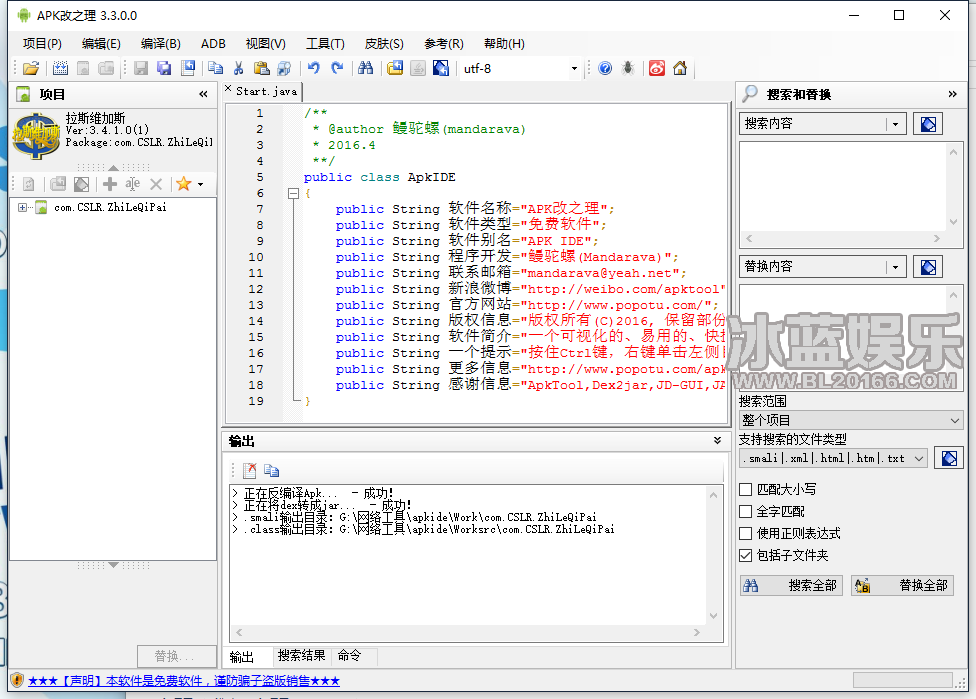Viewport: 976px width, 699px height.
Task: Click the 替换全部 button
Action: point(902,585)
